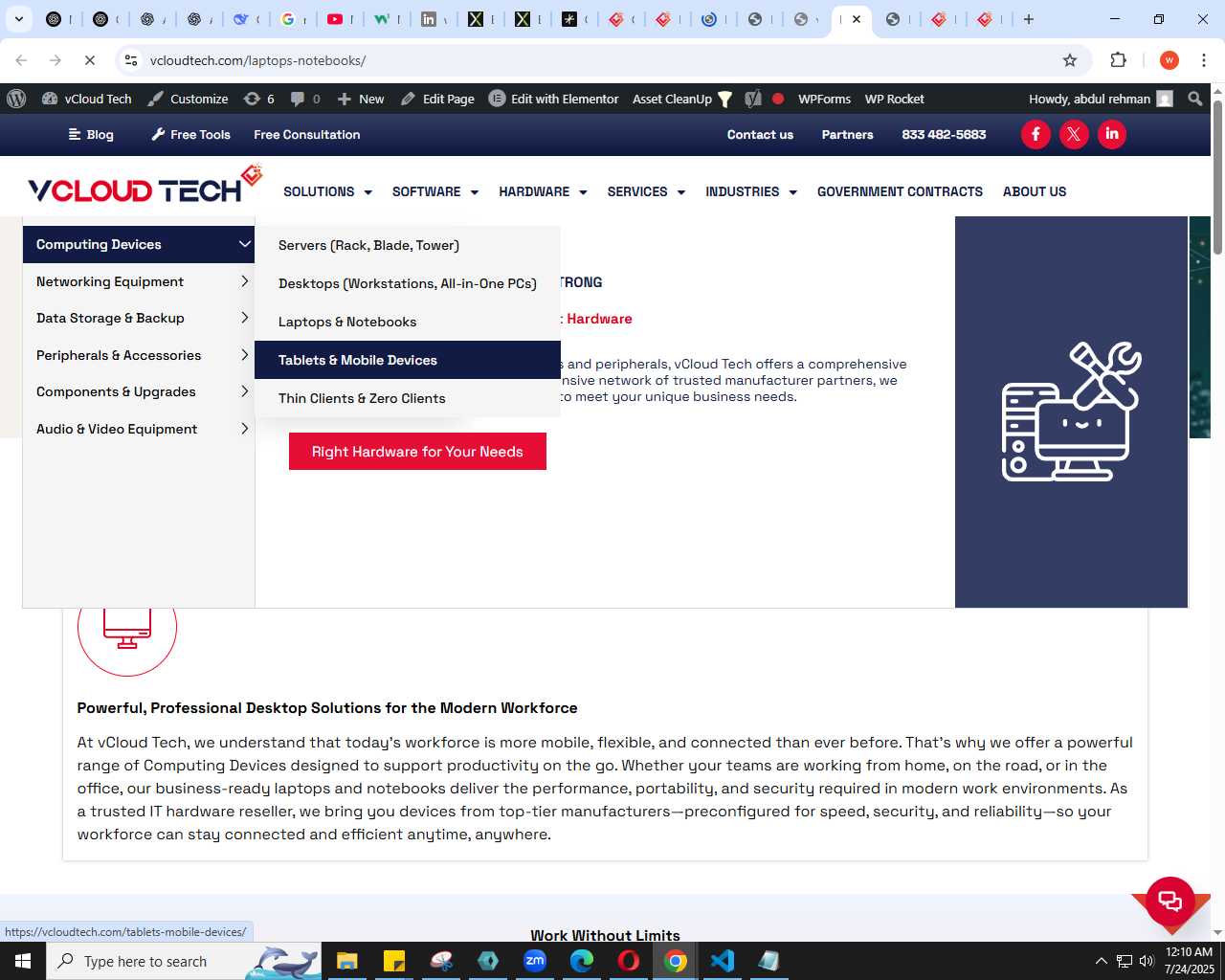The image size is (1225, 980).
Task: Expand Networking Equipment submenu
Action: (x=139, y=281)
